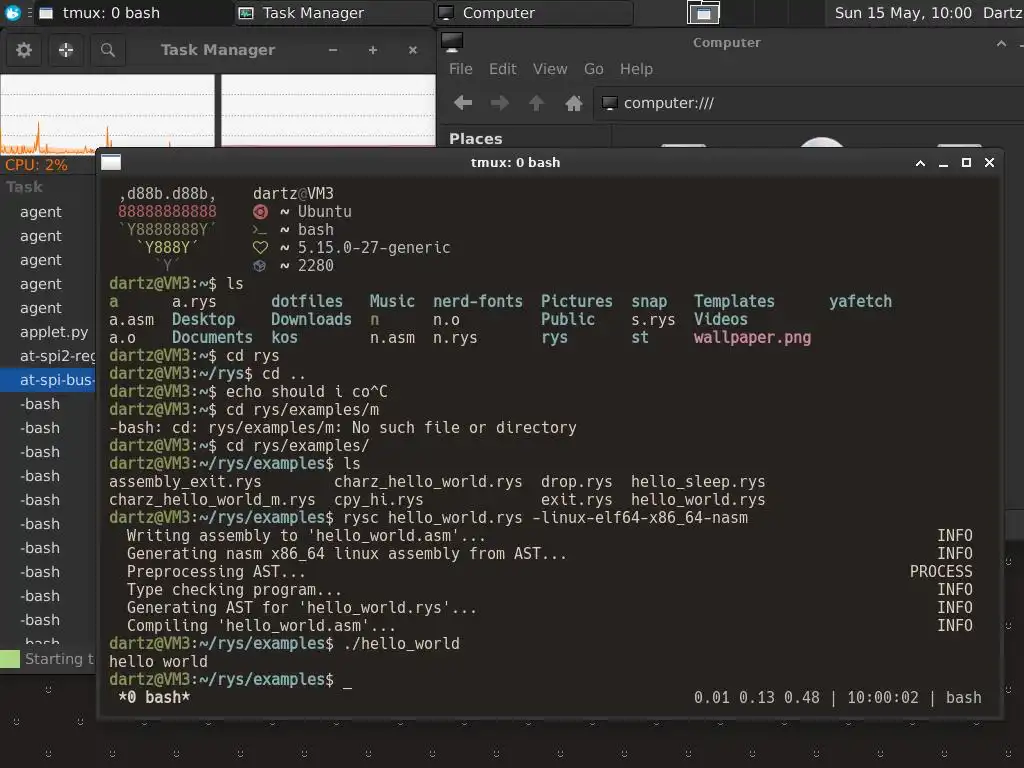This screenshot has height=768, width=1024.
Task: Click dotfiles directory name in terminal
Action: coord(306,301)
